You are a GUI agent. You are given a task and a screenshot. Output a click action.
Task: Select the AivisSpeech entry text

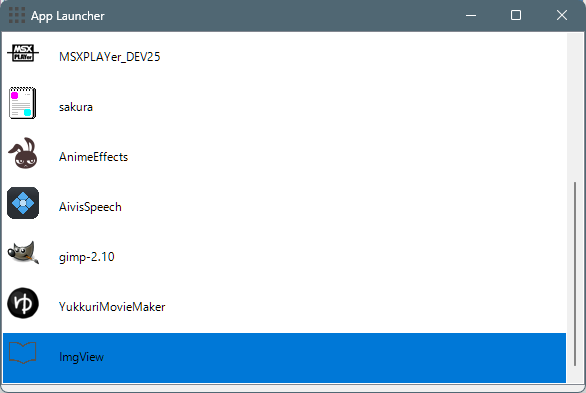click(90, 207)
